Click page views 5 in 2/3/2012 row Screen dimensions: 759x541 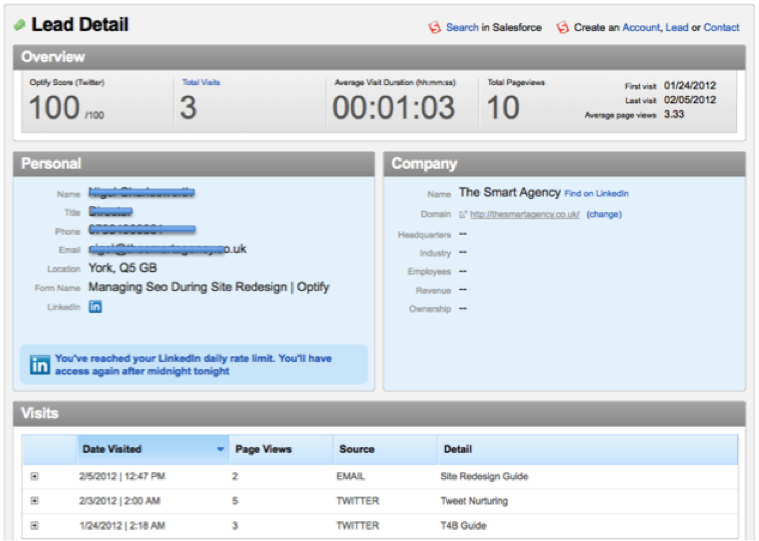click(x=235, y=501)
